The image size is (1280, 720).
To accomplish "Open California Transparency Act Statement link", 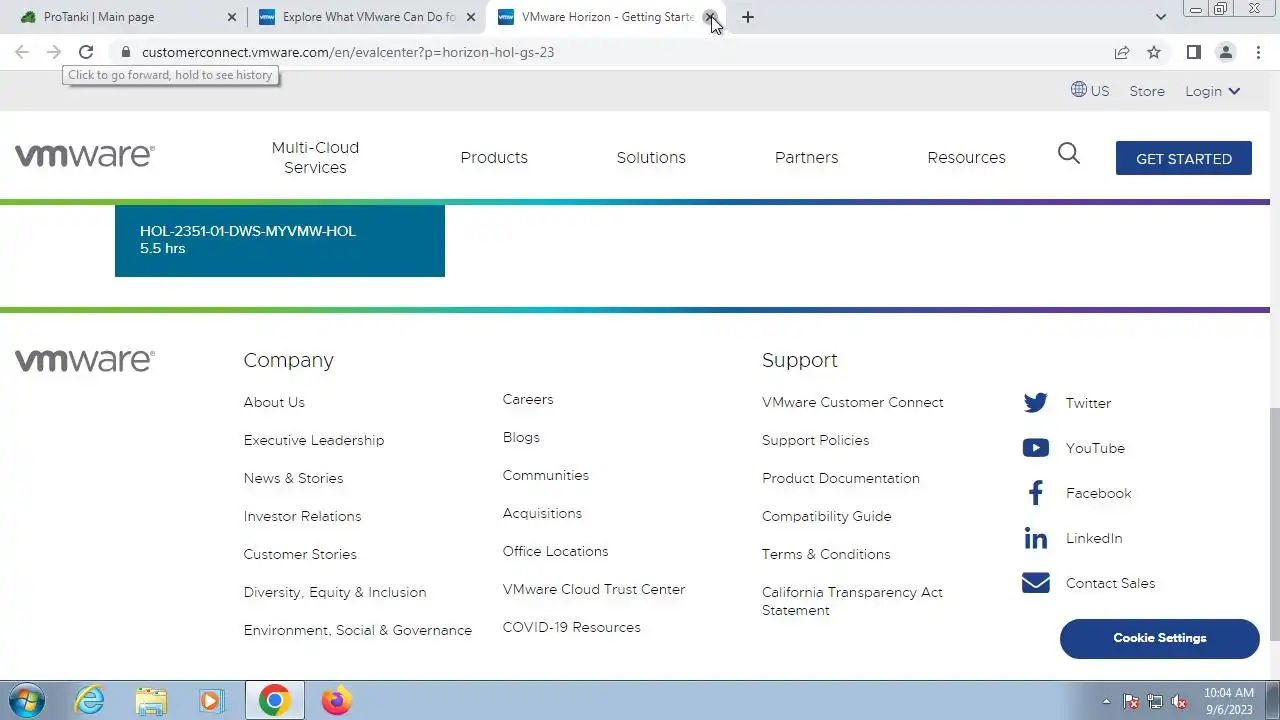I will coord(852,601).
